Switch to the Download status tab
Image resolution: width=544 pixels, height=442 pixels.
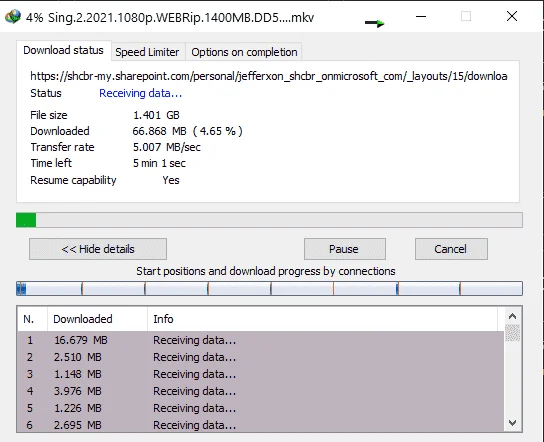[63, 50]
